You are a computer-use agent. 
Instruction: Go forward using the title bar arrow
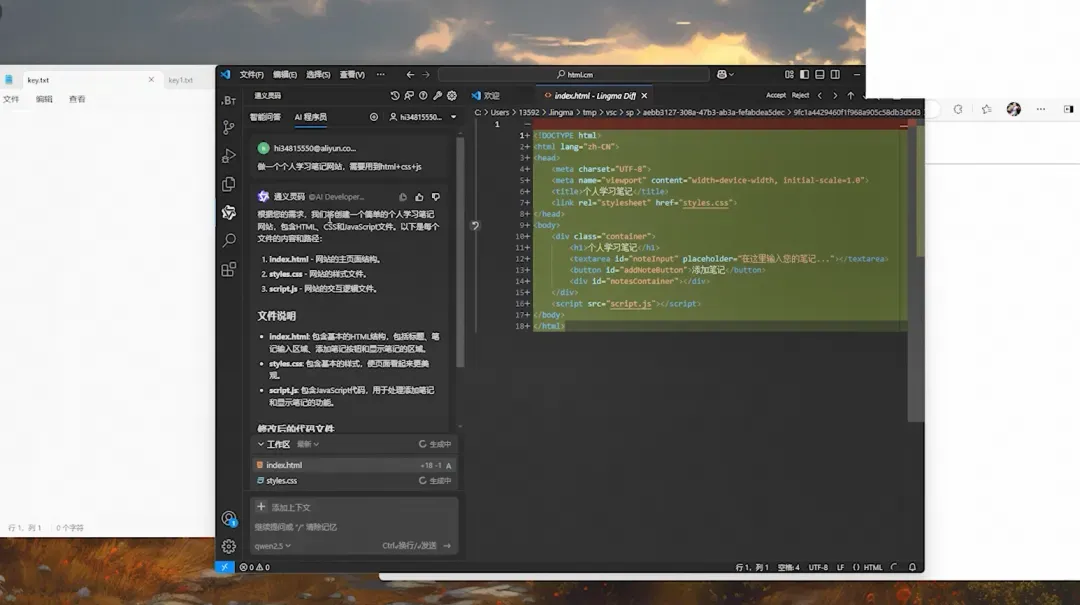point(426,74)
